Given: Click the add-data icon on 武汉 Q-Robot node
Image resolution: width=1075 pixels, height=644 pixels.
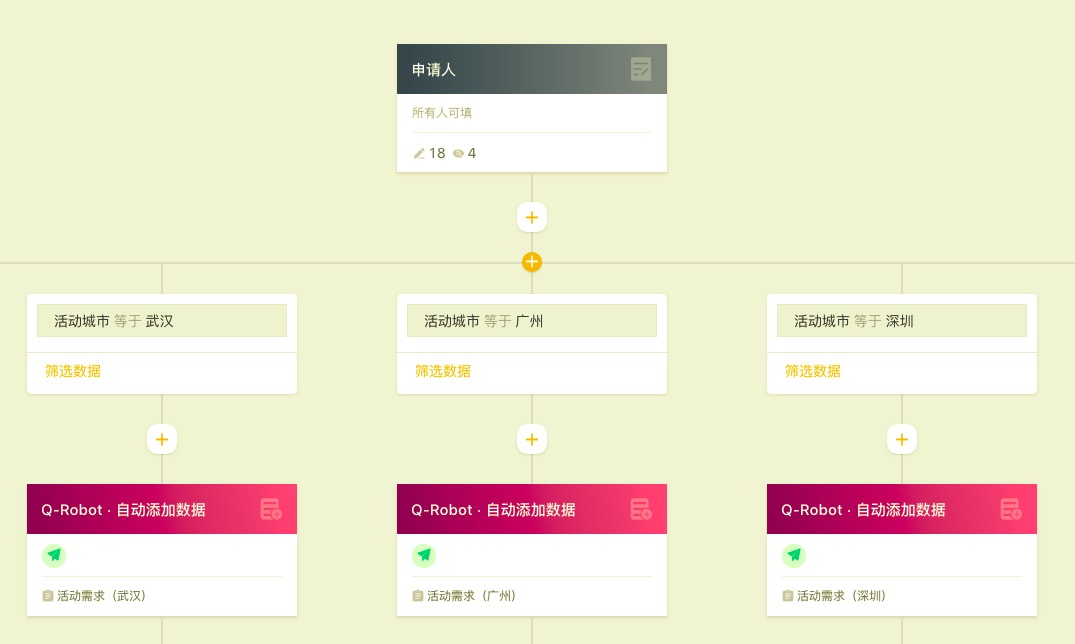Looking at the screenshot, I should [271, 509].
